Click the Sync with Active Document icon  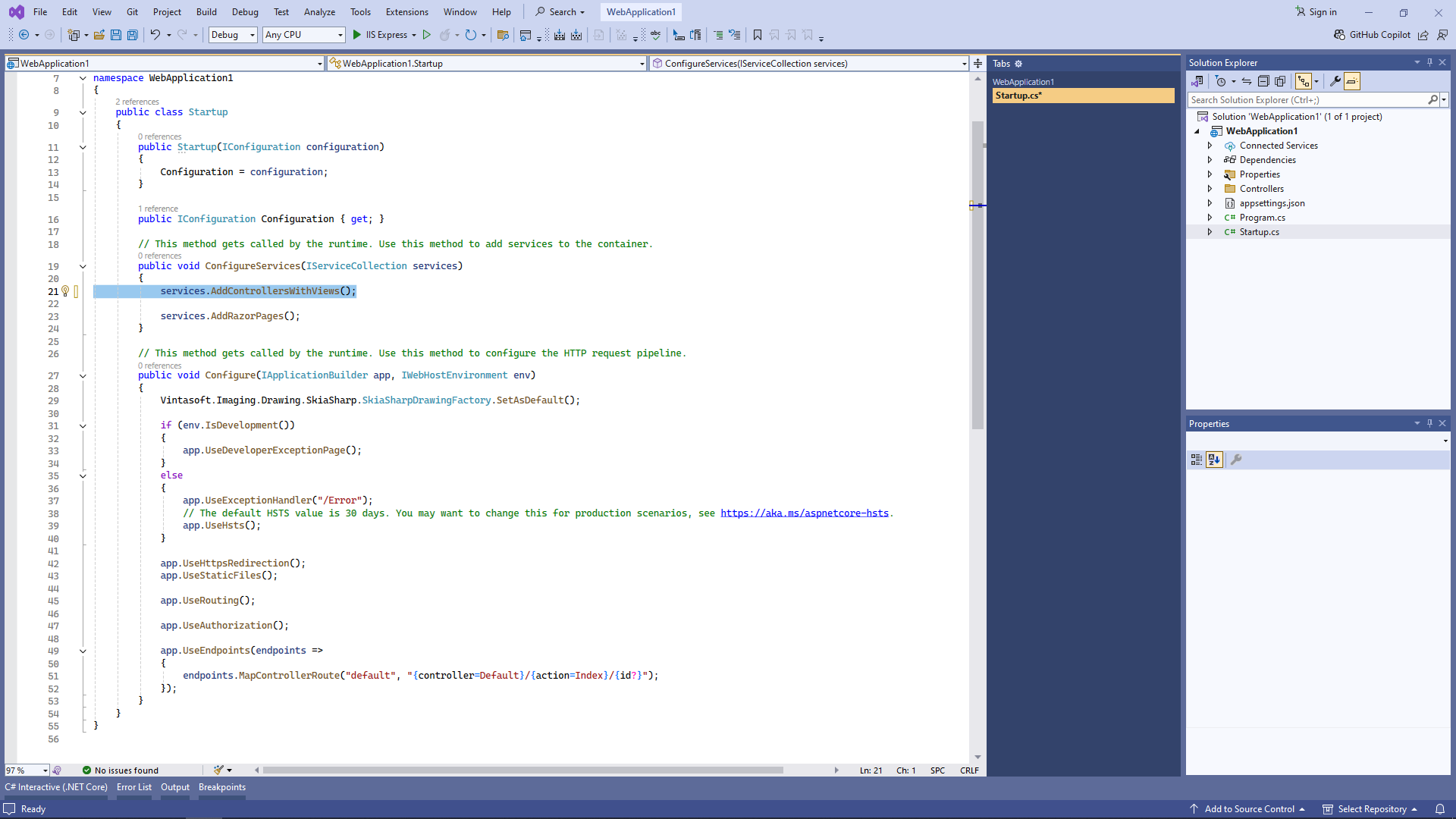pos(1247,81)
